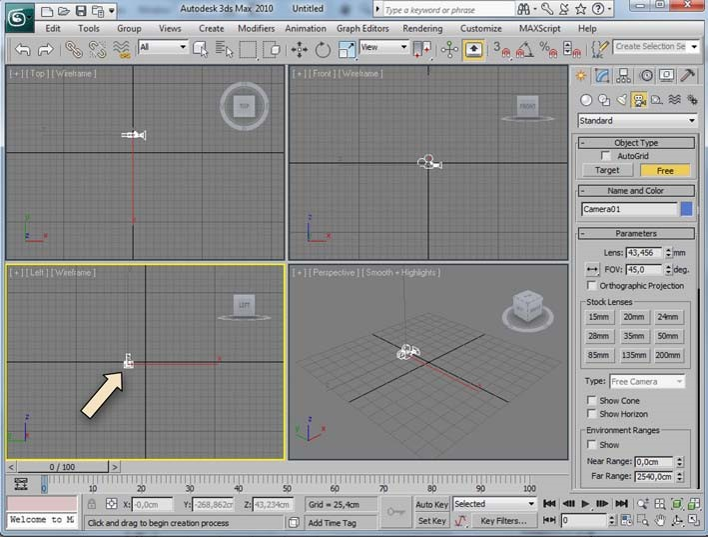The height and width of the screenshot is (537, 708).
Task: Enable Show Horizon checkbox
Action: [x=591, y=413]
